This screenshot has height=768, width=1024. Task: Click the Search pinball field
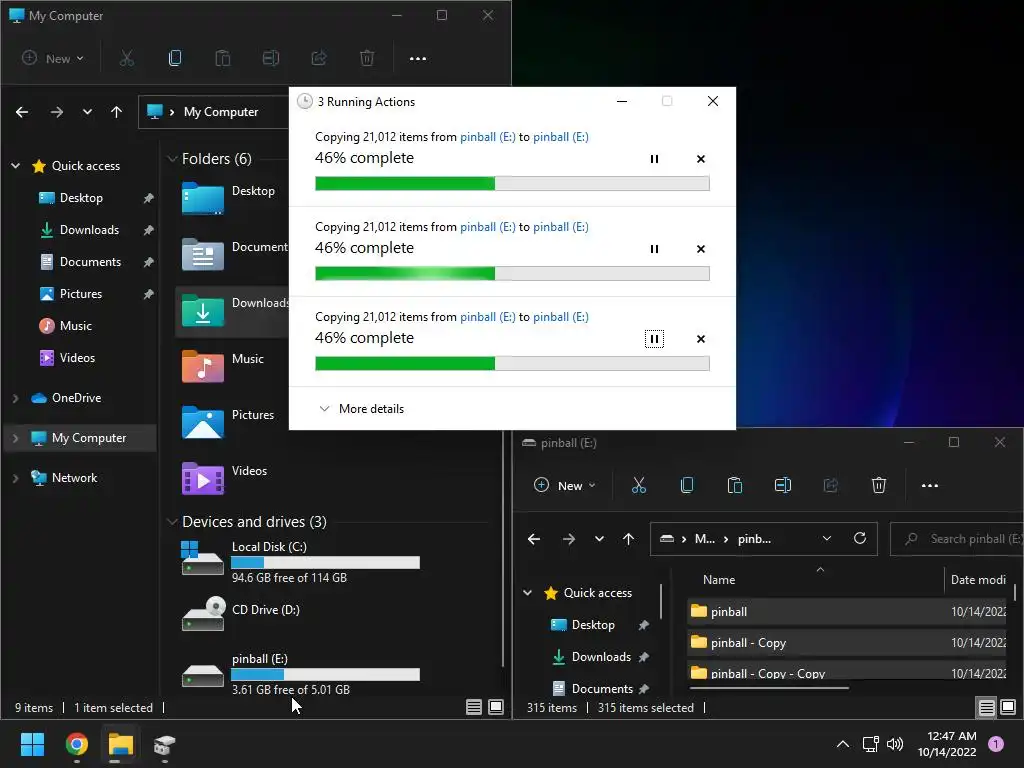click(x=957, y=539)
